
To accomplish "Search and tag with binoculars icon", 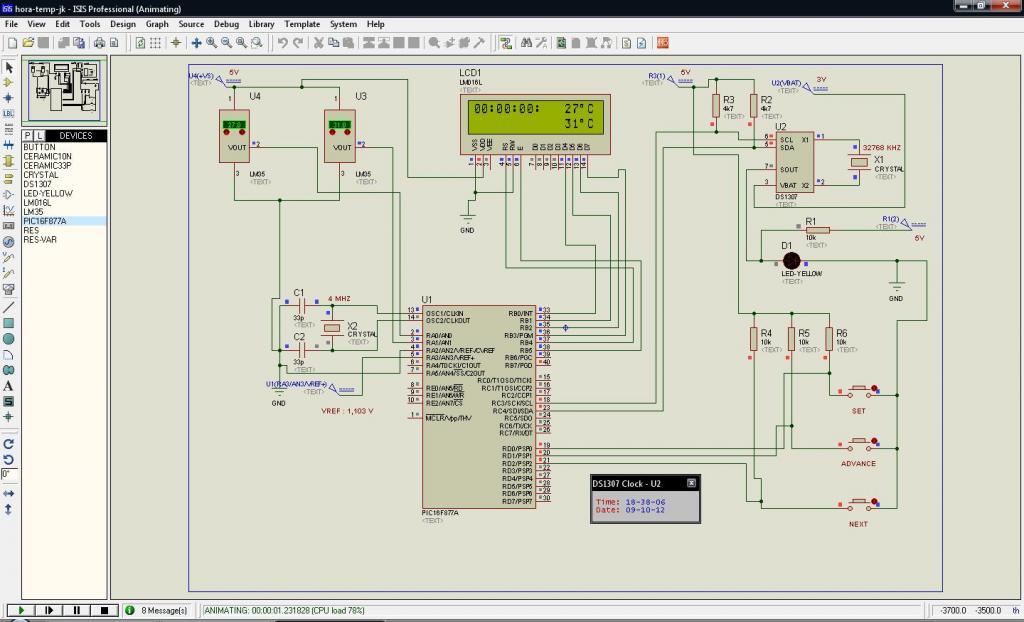I will click(x=526, y=43).
